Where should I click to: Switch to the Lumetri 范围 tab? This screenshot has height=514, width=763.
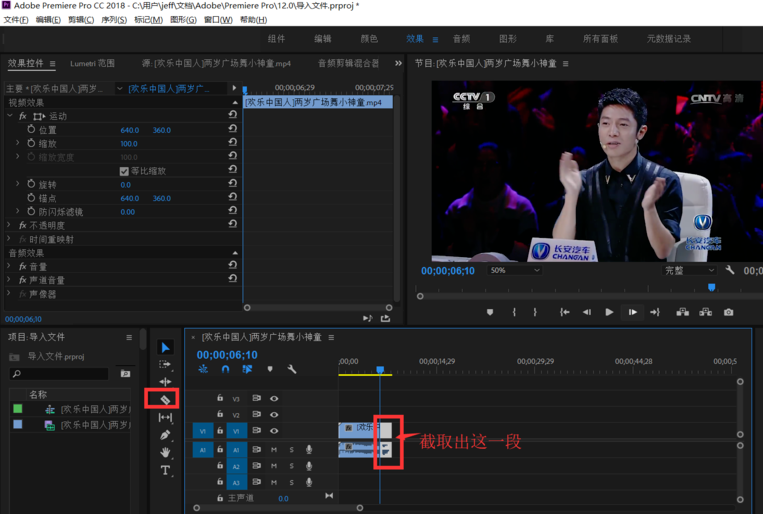pos(92,63)
